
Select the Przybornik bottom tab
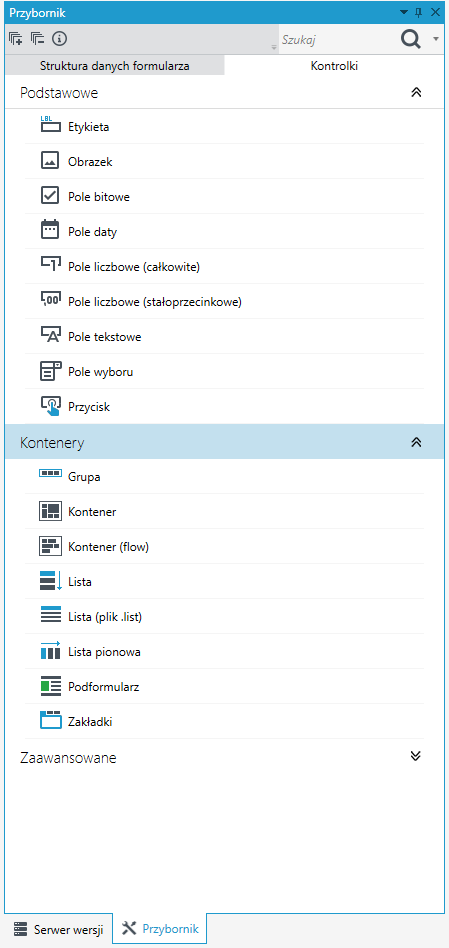160,928
